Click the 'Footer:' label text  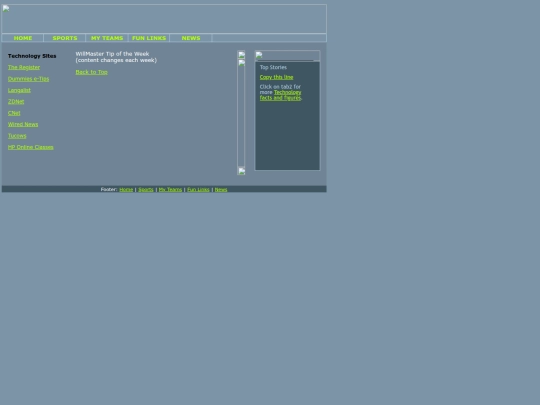click(109, 189)
